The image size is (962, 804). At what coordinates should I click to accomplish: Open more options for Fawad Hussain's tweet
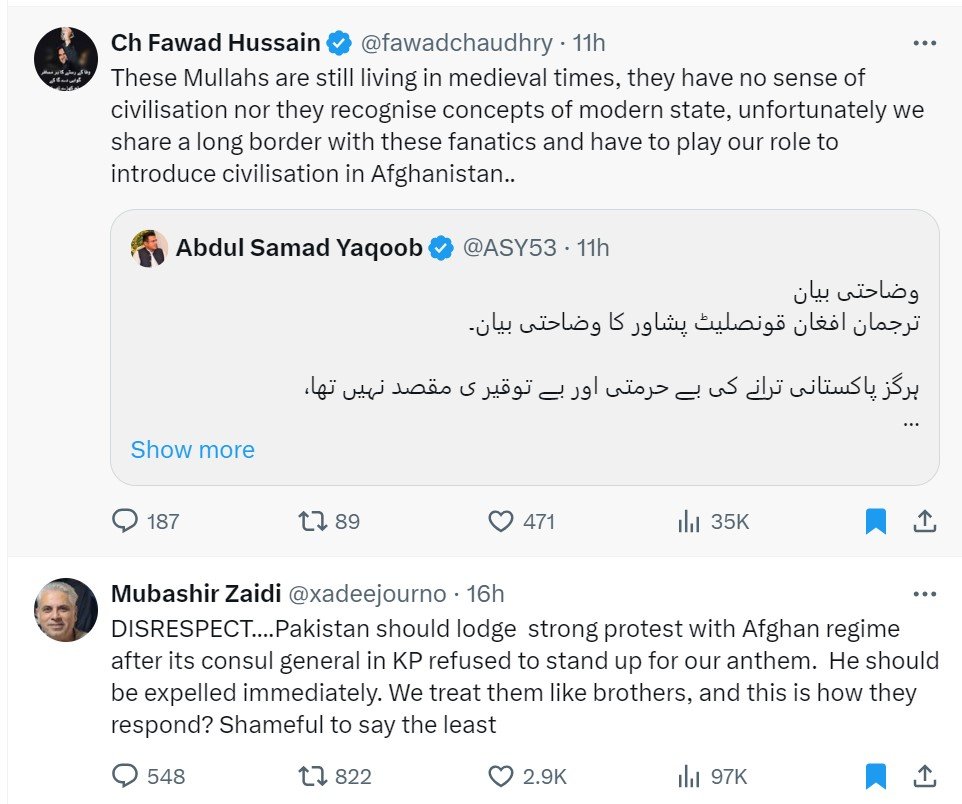coord(925,44)
